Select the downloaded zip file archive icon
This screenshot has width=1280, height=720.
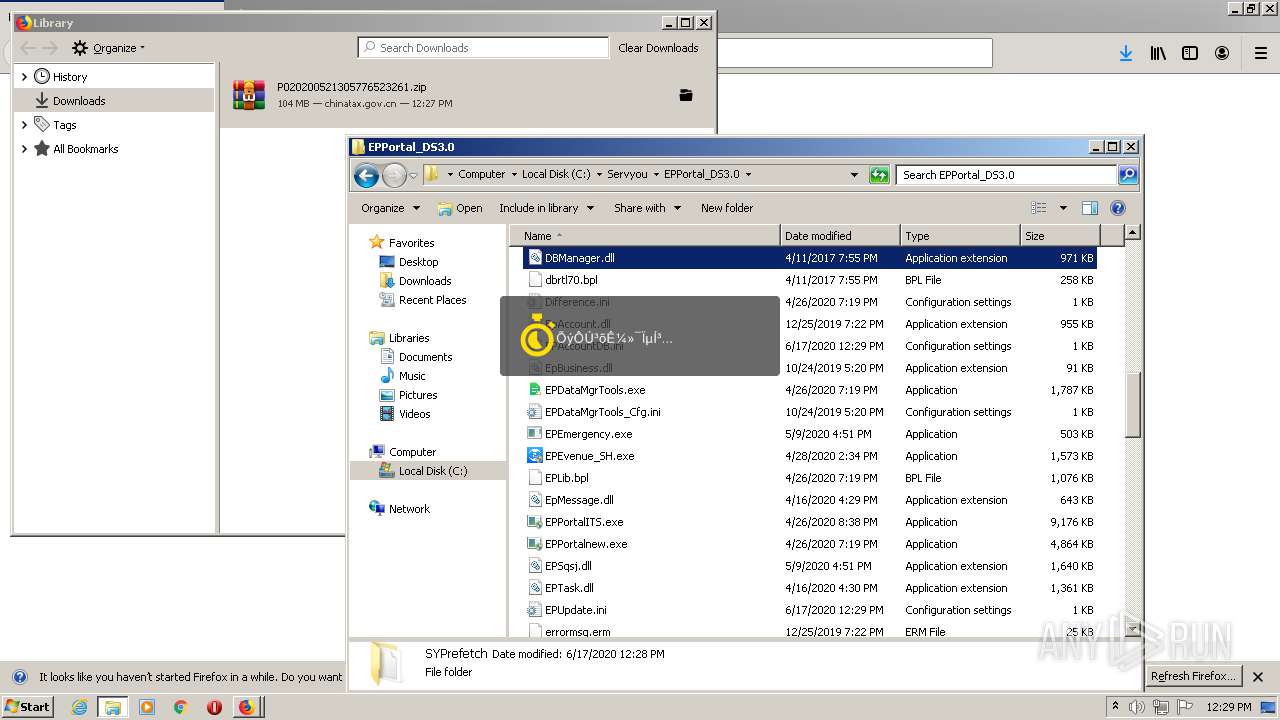249,94
